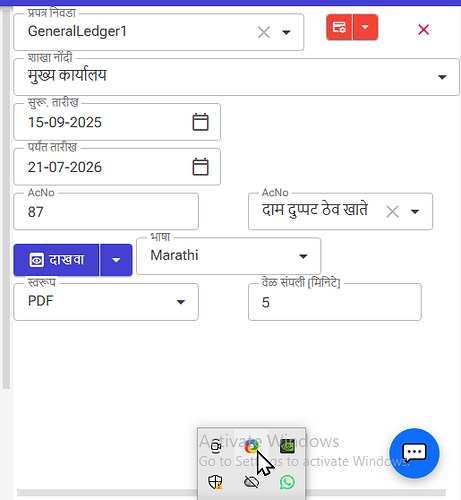
Task: Open the दाखवा button's split dropdown arrow
Action: coord(116,260)
